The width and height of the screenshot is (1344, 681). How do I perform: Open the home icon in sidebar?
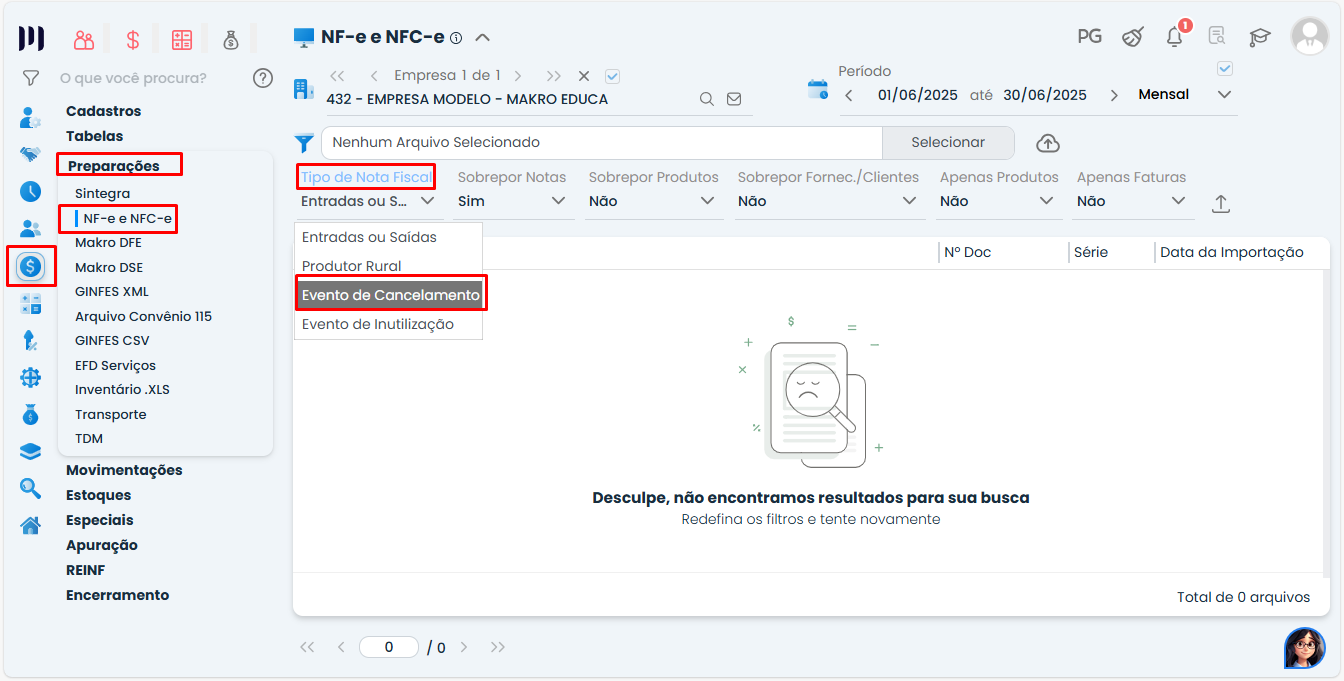[31, 525]
